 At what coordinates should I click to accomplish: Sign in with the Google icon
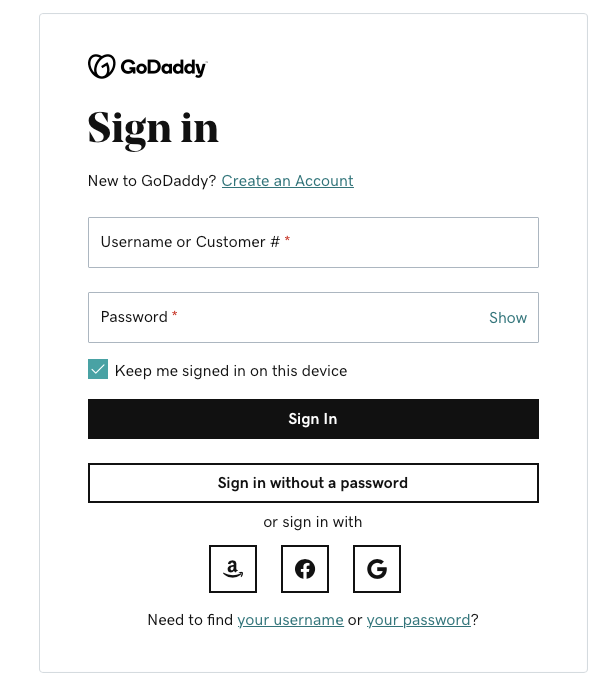pyautogui.click(x=376, y=569)
